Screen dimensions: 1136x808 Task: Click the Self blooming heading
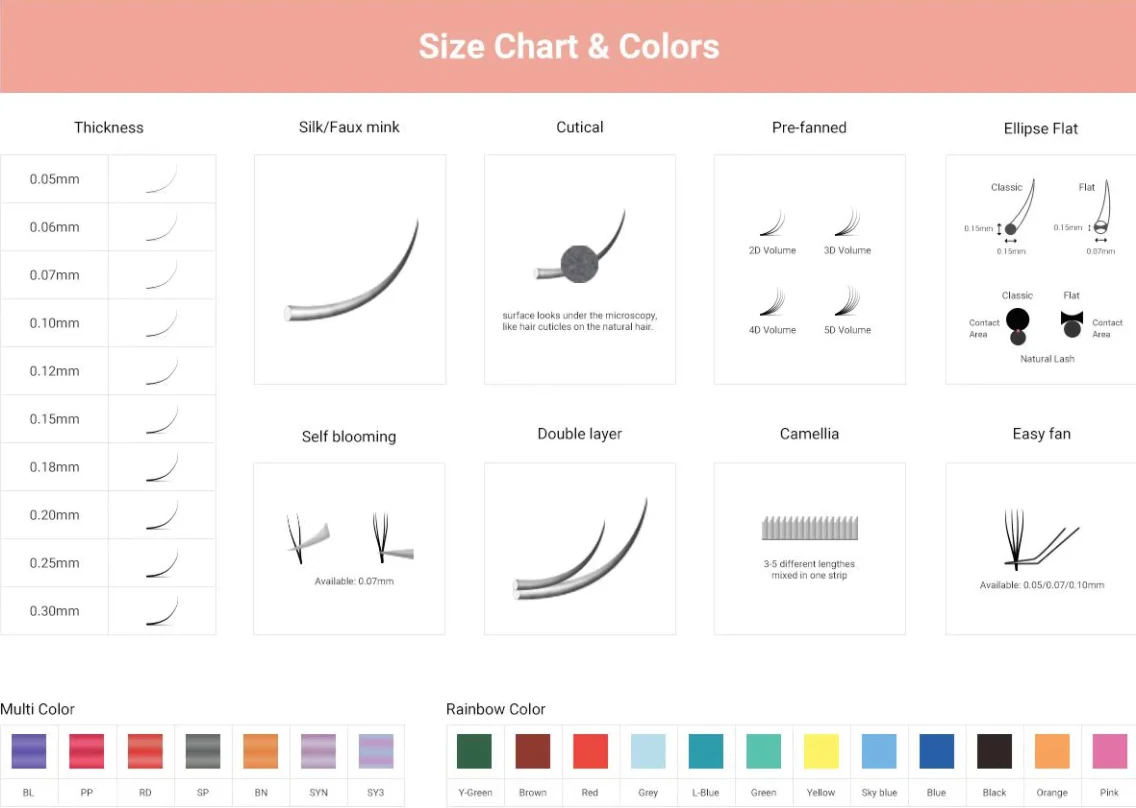(349, 436)
